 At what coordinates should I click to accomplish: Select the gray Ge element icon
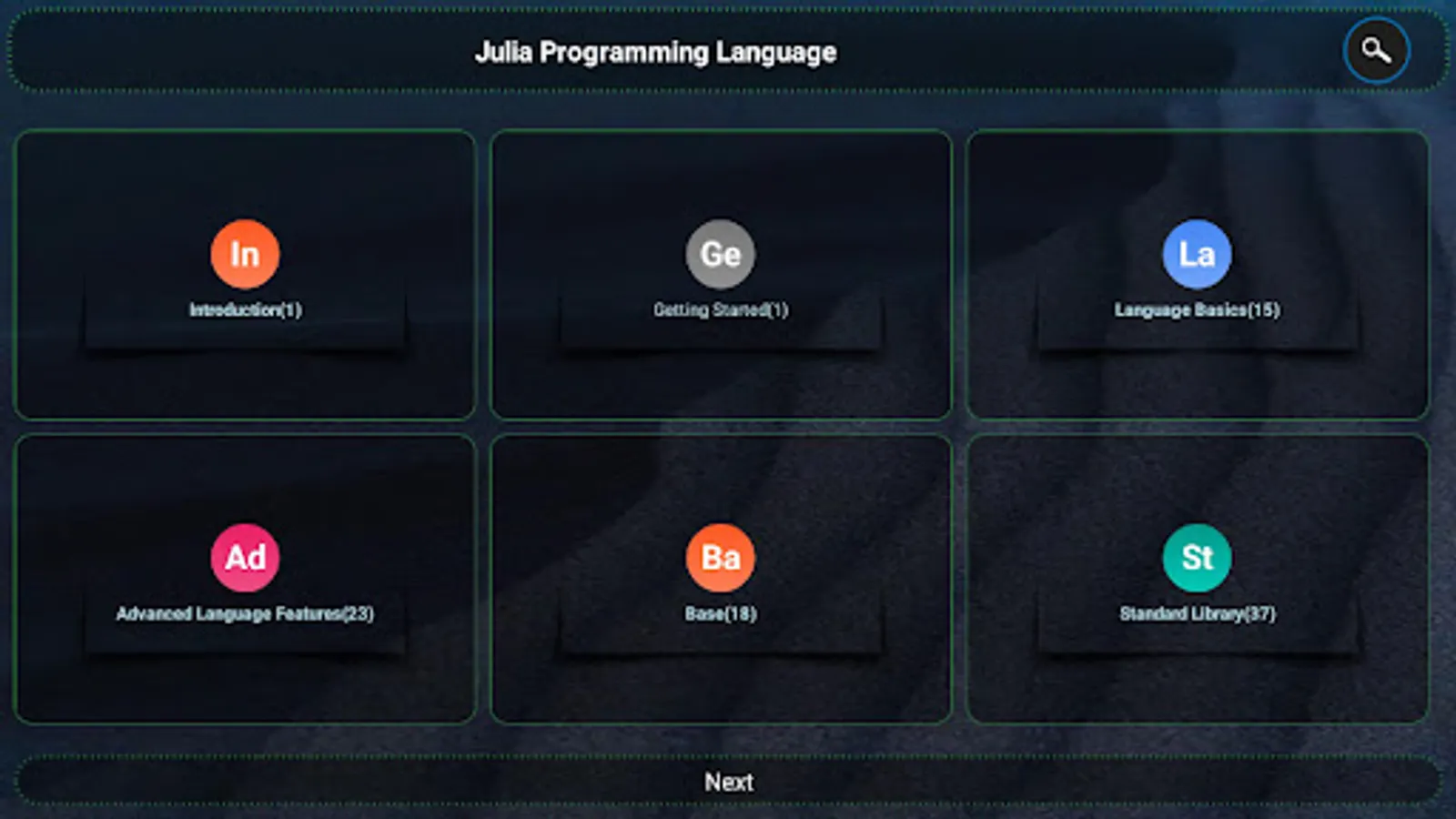[x=721, y=255]
